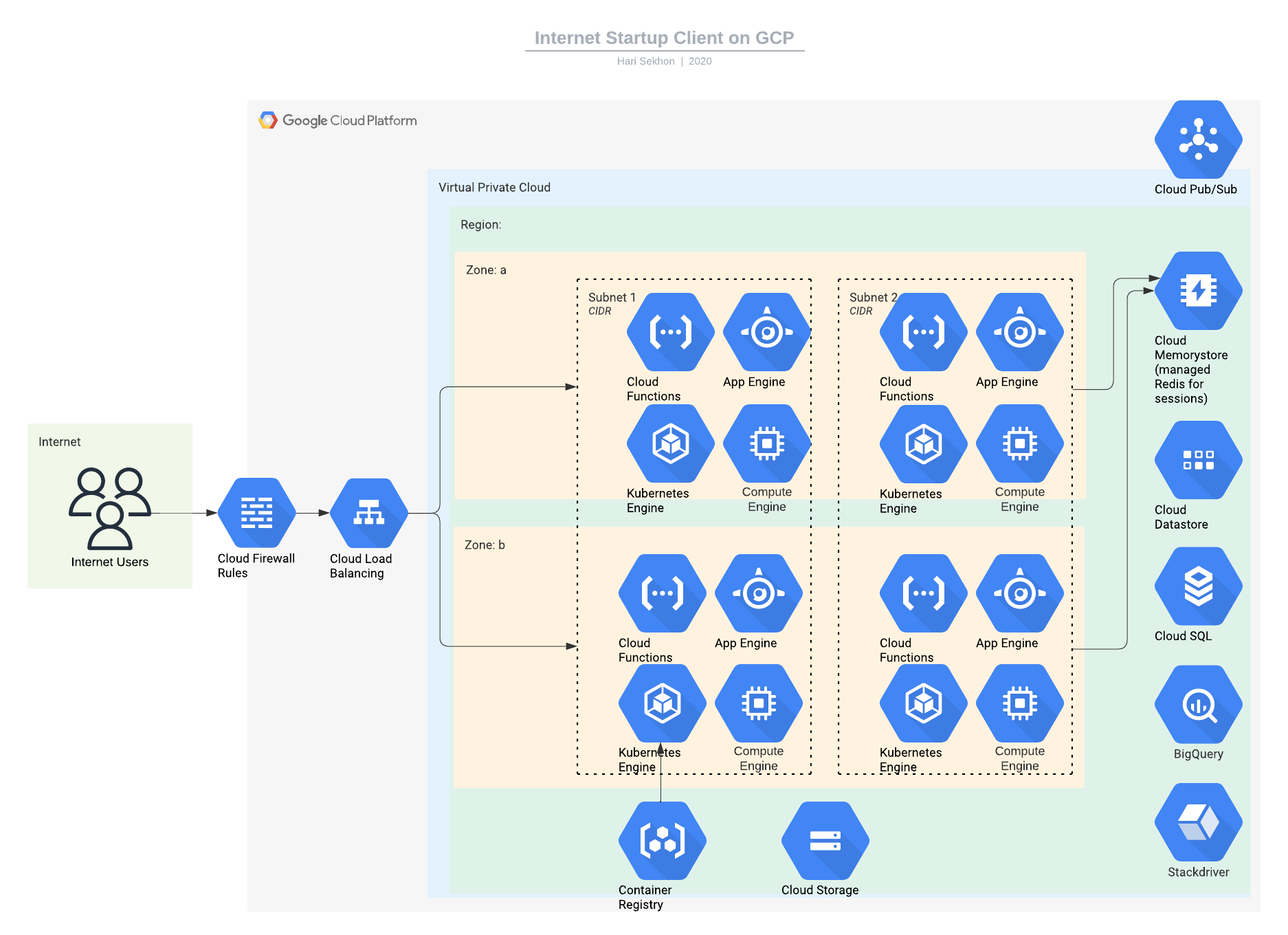
Task: Click App Engine icon in Zone b Subnet 2
Action: (x=1020, y=593)
